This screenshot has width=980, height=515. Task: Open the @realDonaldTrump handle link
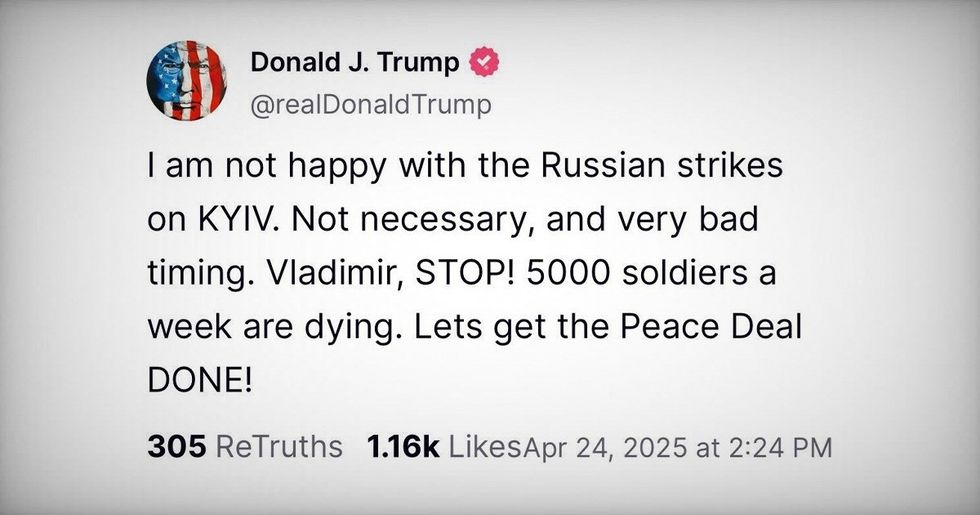[369, 105]
